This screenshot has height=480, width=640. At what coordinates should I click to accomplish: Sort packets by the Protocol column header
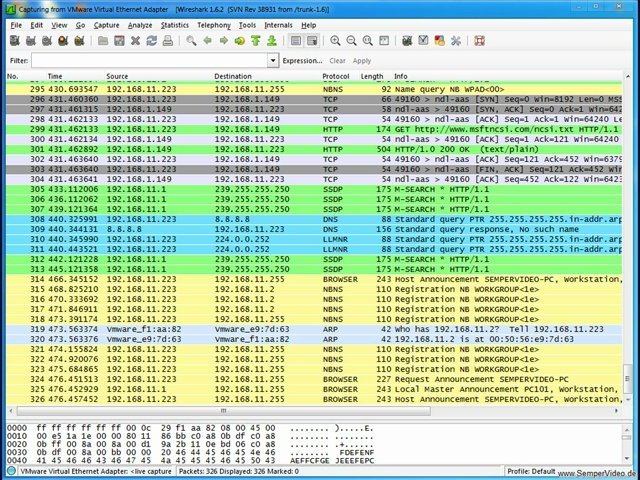tap(336, 76)
